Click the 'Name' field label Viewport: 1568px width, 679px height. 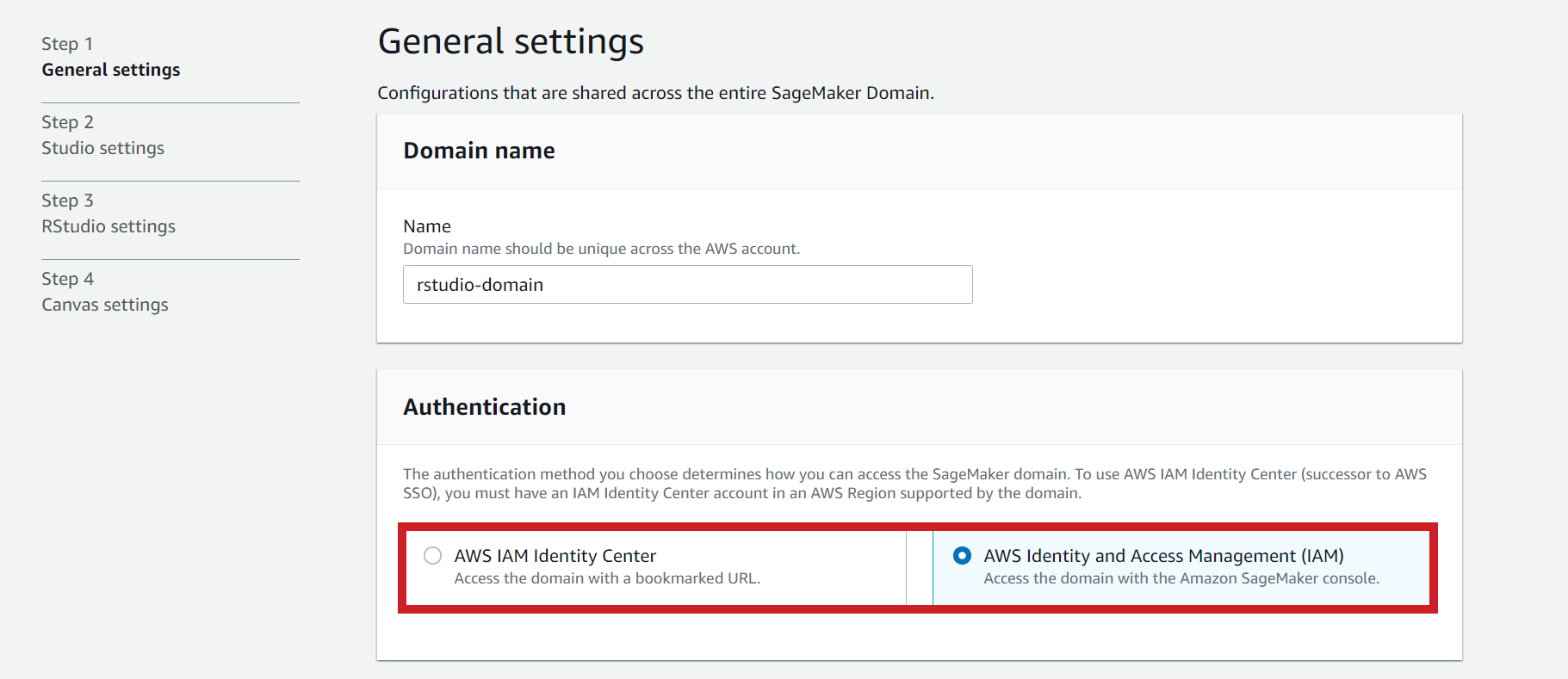coord(427,226)
